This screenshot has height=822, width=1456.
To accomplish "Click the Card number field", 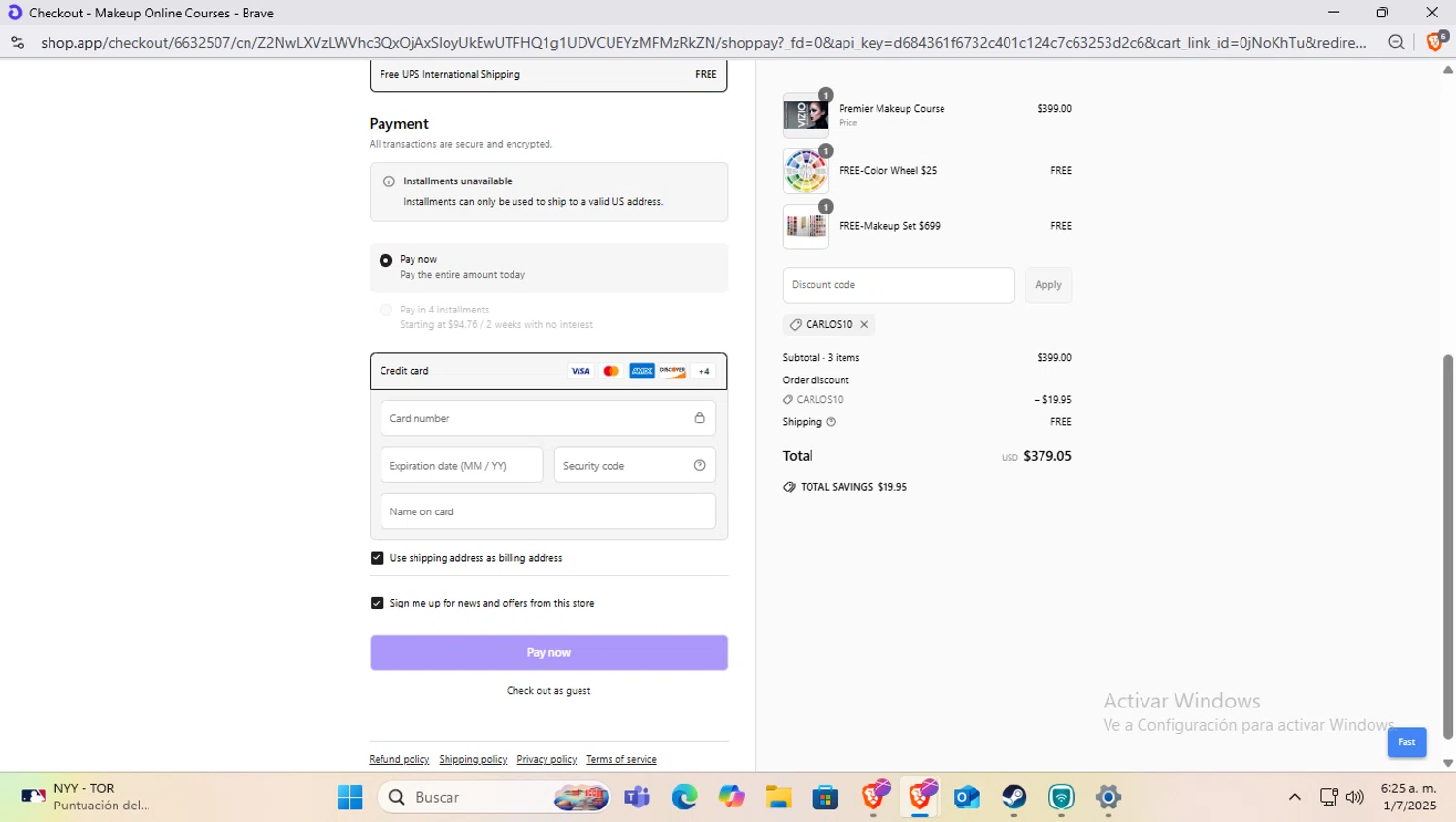I will (548, 418).
